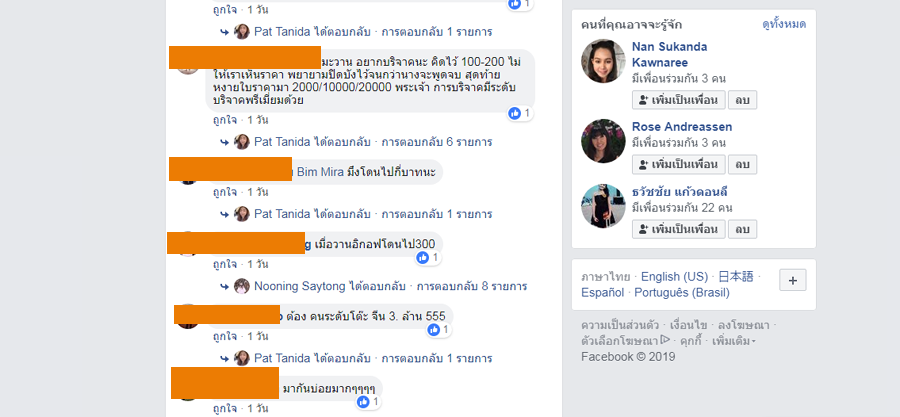
Task: Click ถูกใจ under the Bim Mira comment
Action: (225, 192)
